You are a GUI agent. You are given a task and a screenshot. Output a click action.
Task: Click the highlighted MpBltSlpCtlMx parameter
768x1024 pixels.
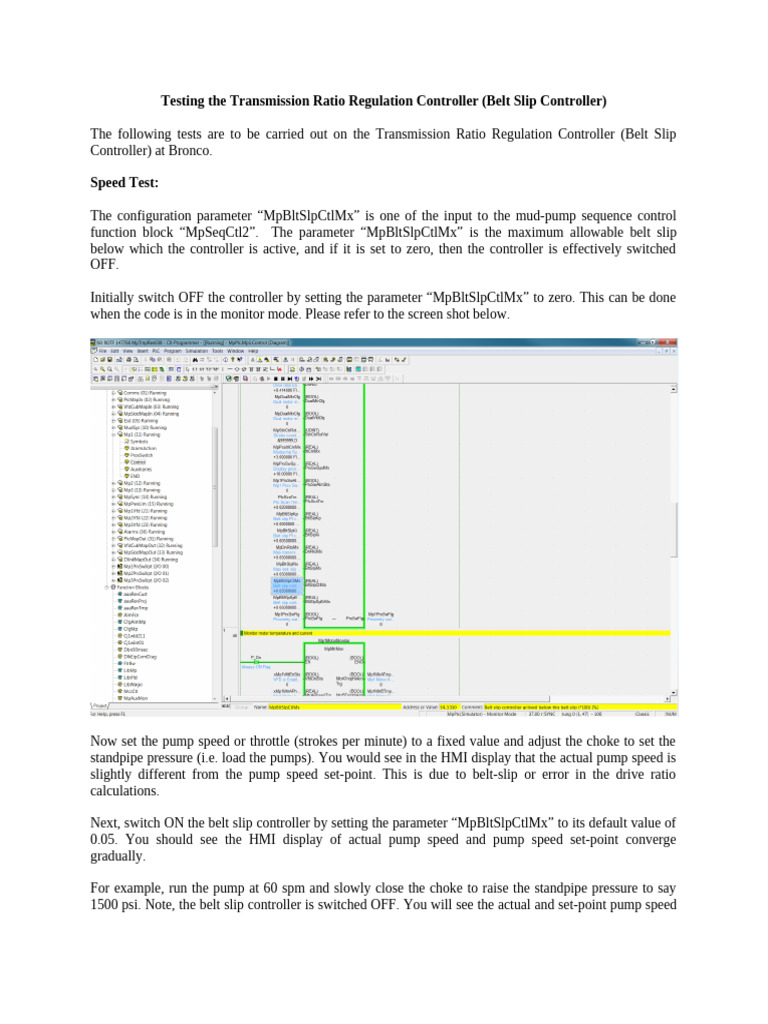(287, 584)
